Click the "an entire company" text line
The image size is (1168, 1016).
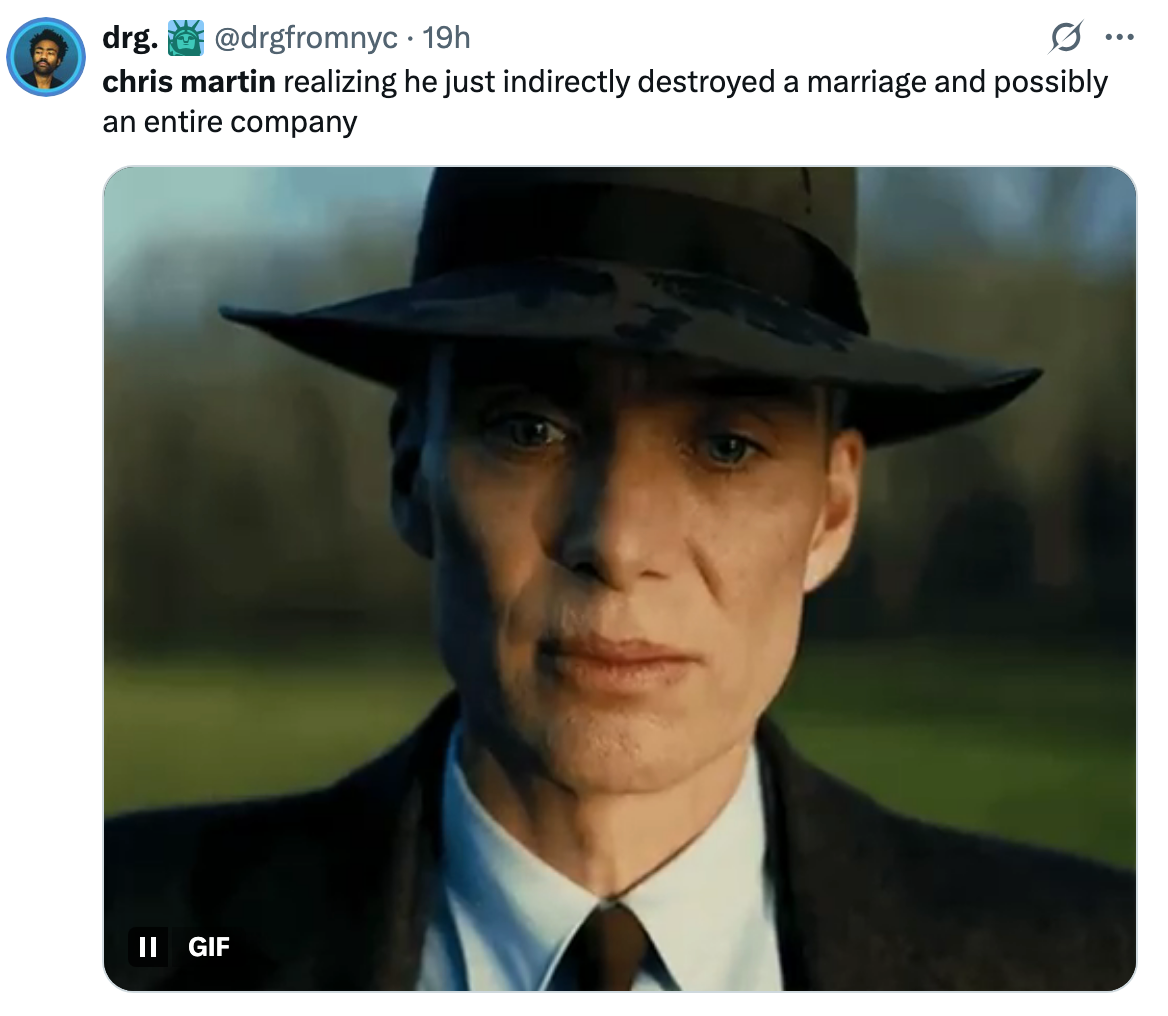(x=230, y=122)
